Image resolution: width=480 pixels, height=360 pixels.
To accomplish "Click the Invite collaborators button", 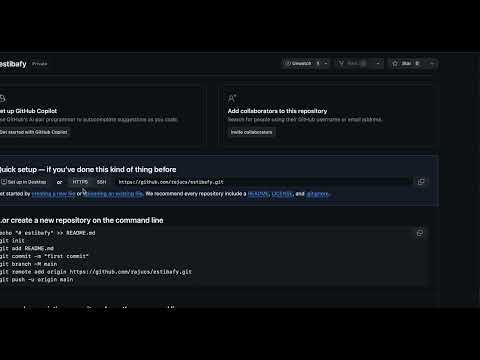I will [x=252, y=132].
